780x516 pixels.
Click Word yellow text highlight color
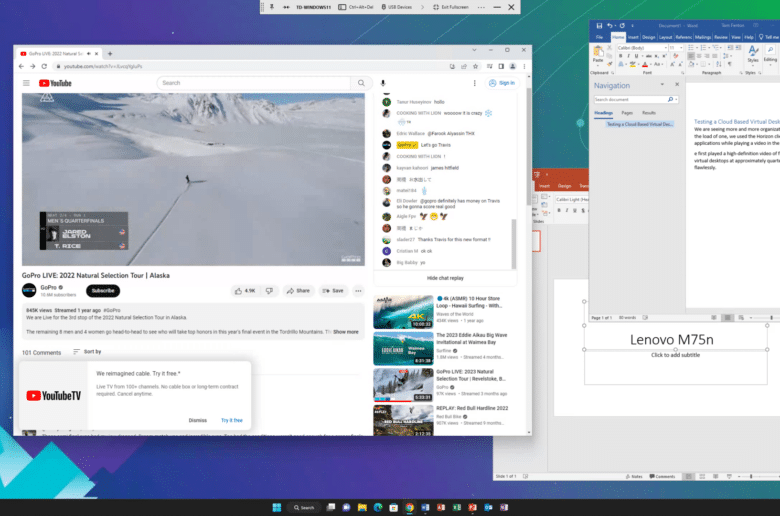(632, 65)
